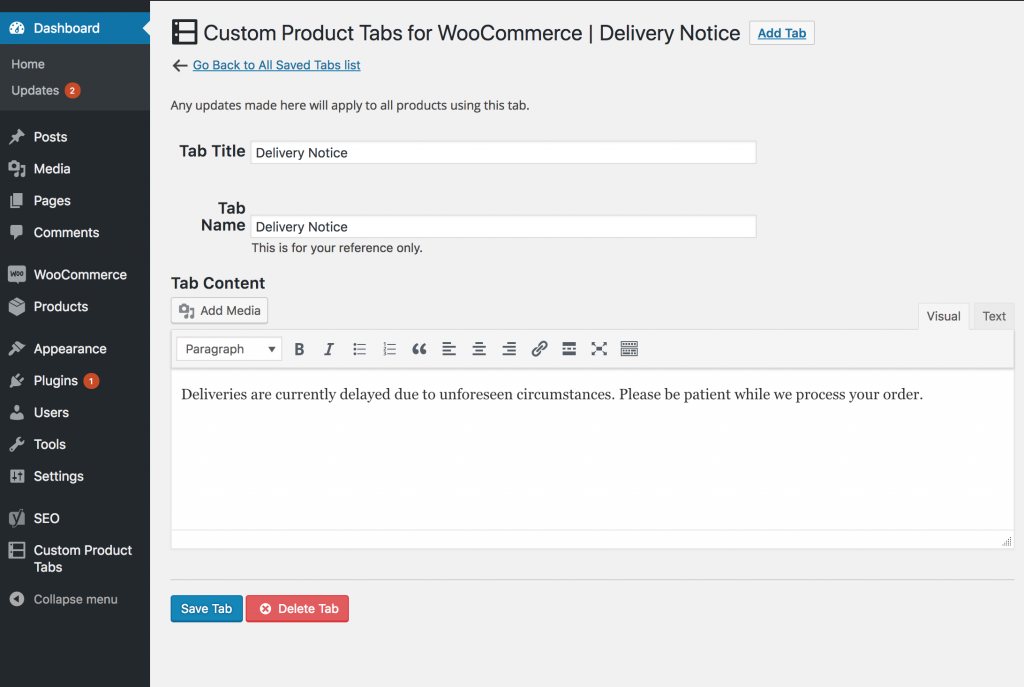Viewport: 1024px width, 687px height.
Task: Click the Add Media button
Action: coord(219,310)
